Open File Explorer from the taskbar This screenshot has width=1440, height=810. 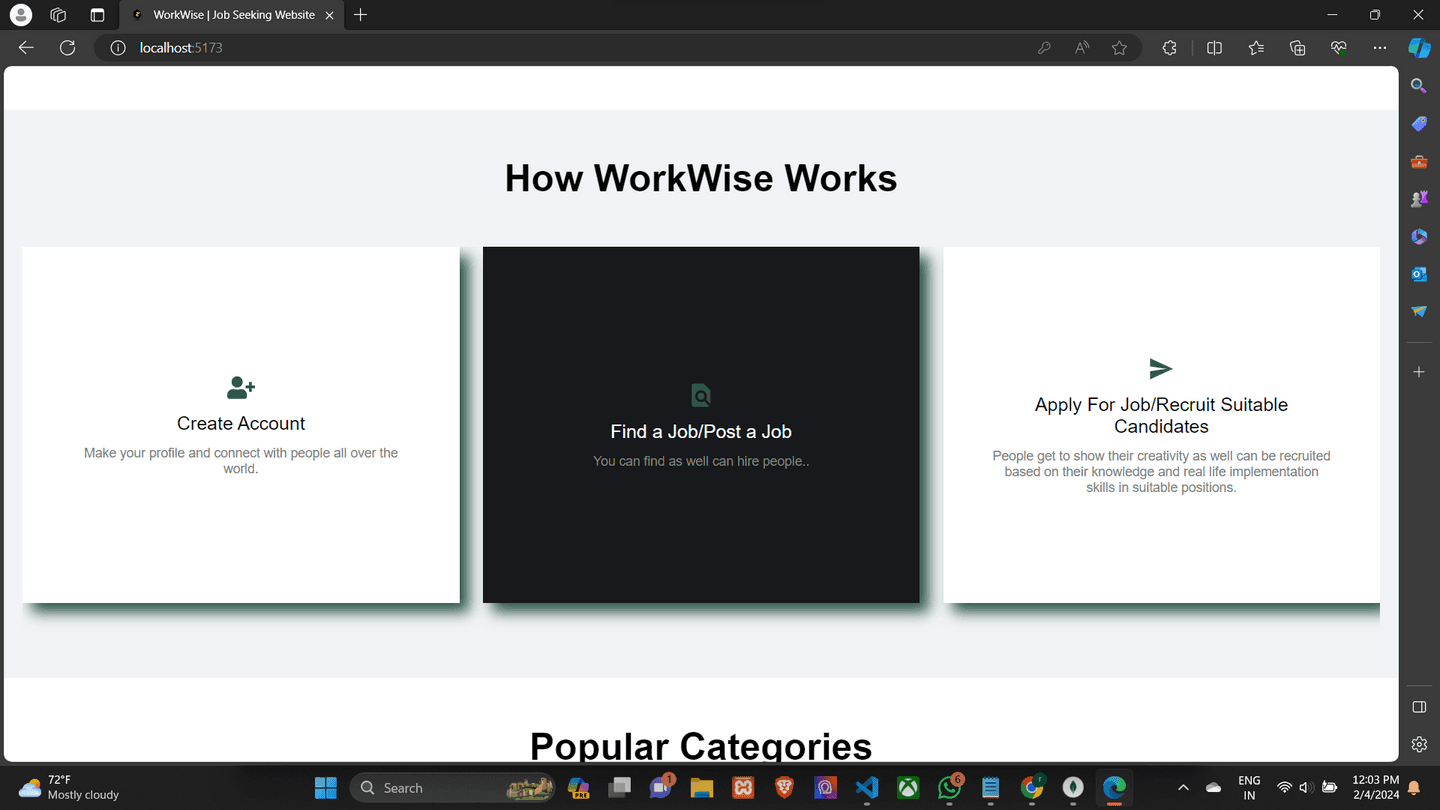702,788
